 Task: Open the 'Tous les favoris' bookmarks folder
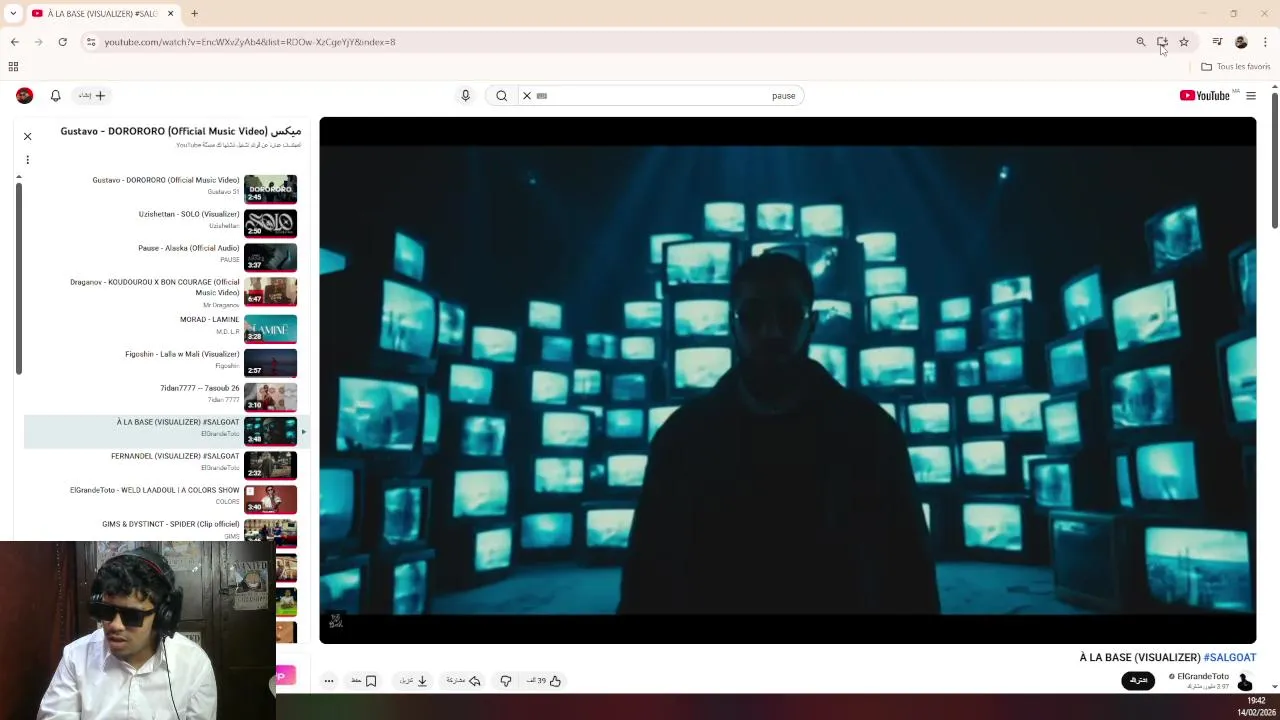point(1236,67)
